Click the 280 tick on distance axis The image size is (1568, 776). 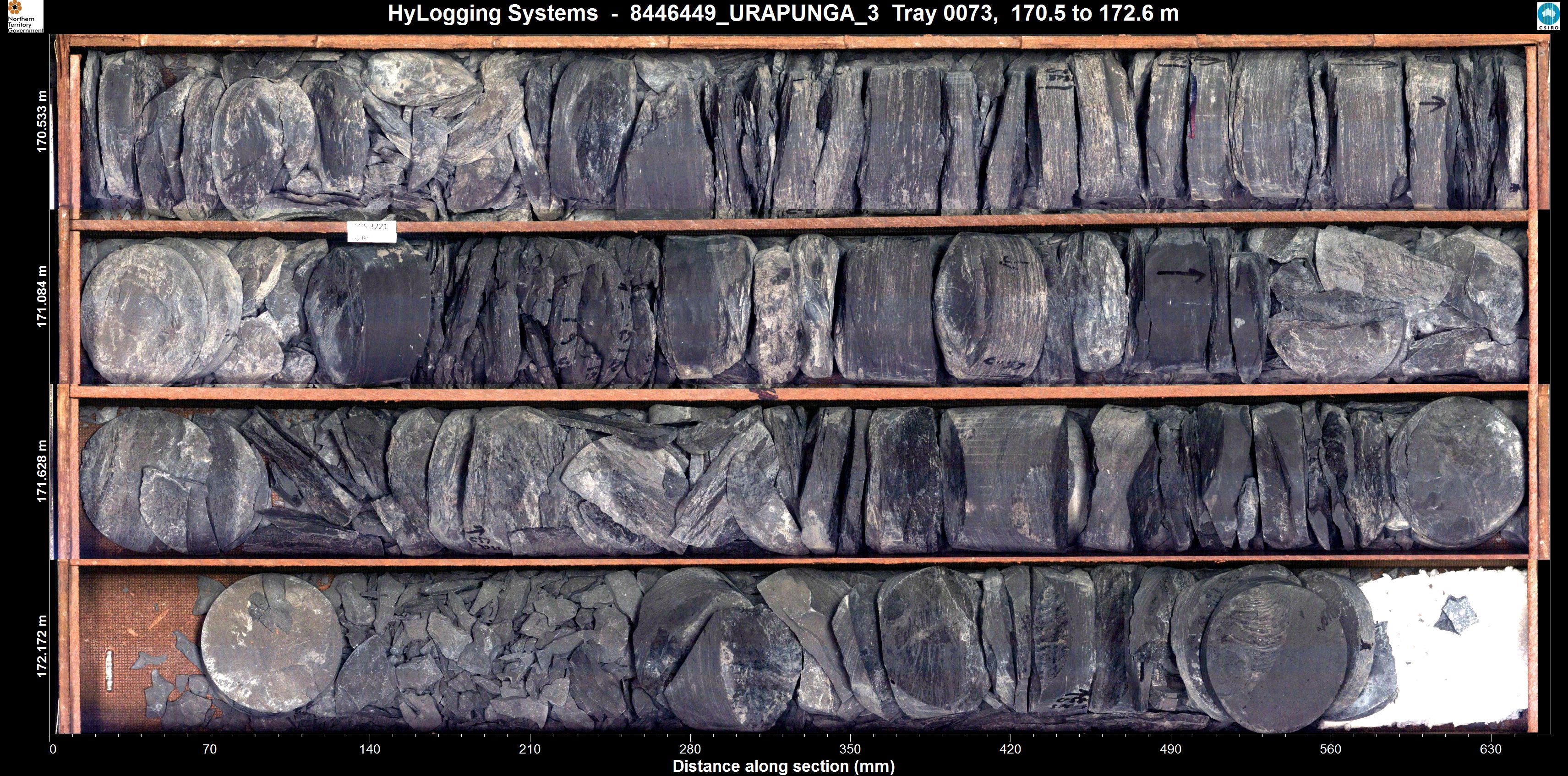click(690, 748)
